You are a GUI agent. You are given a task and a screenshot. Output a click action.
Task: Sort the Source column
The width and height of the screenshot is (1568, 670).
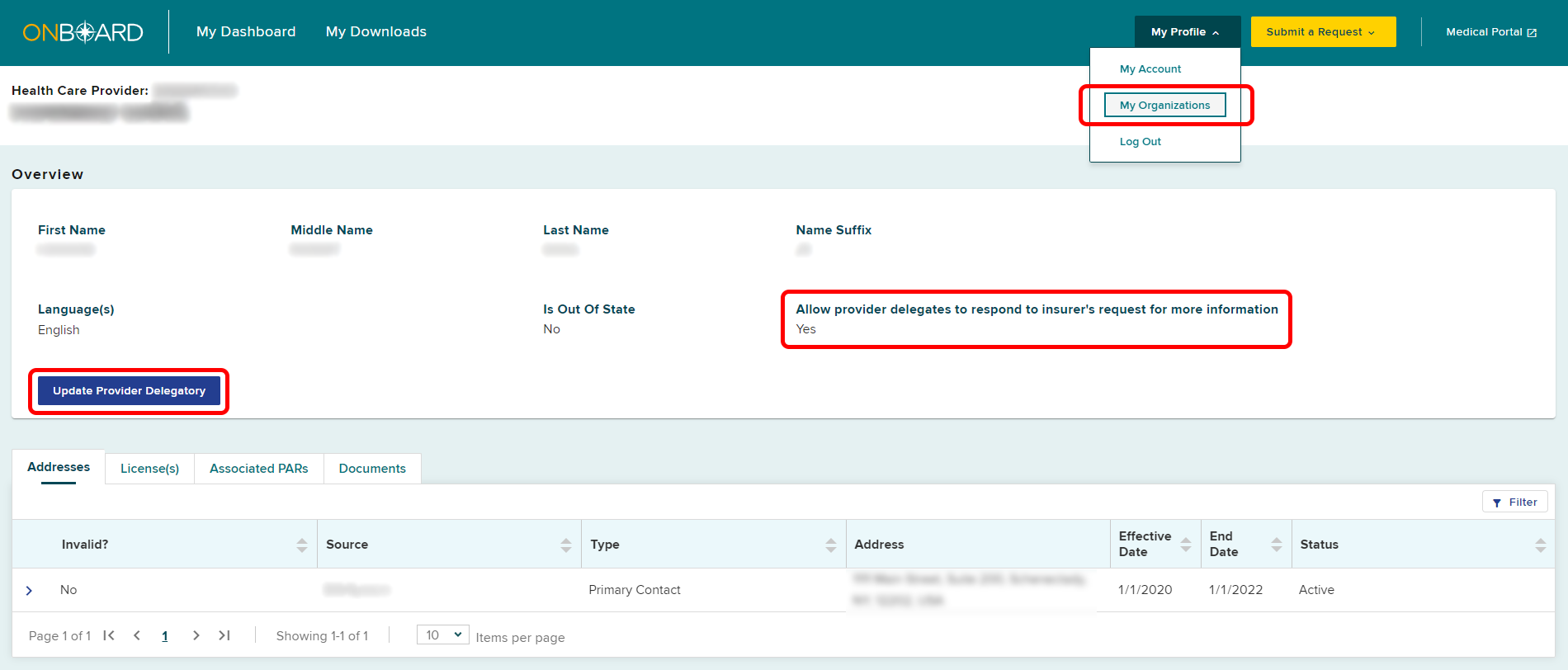click(566, 545)
